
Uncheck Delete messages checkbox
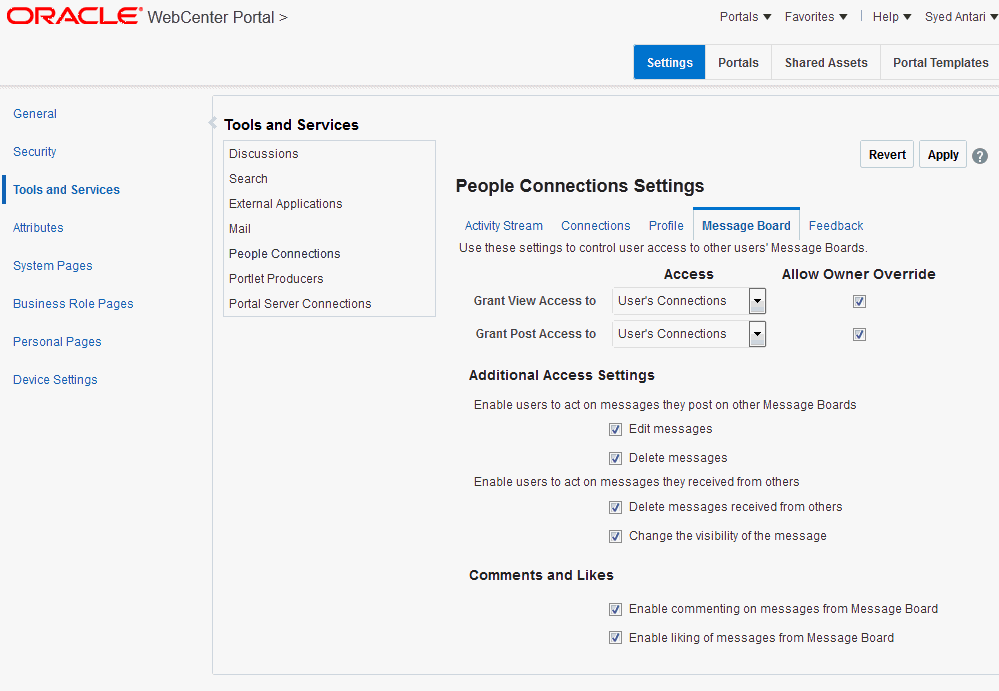point(615,458)
